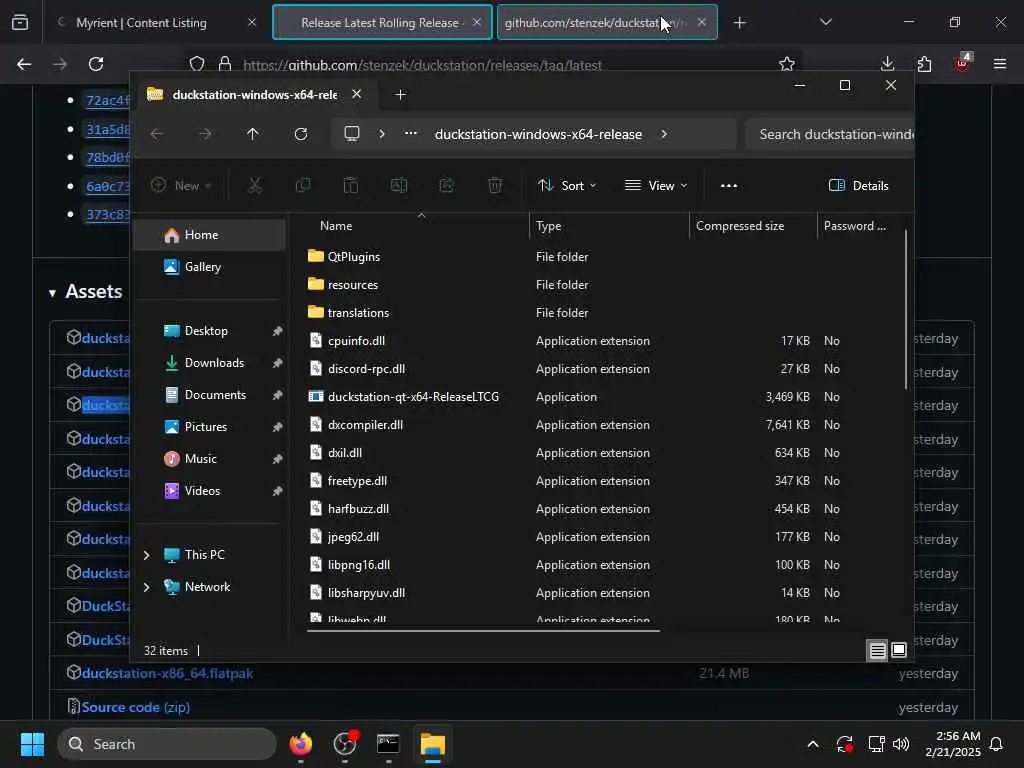Image resolution: width=1024 pixels, height=768 pixels.
Task: Open the See more ellipsis menu
Action: [729, 185]
